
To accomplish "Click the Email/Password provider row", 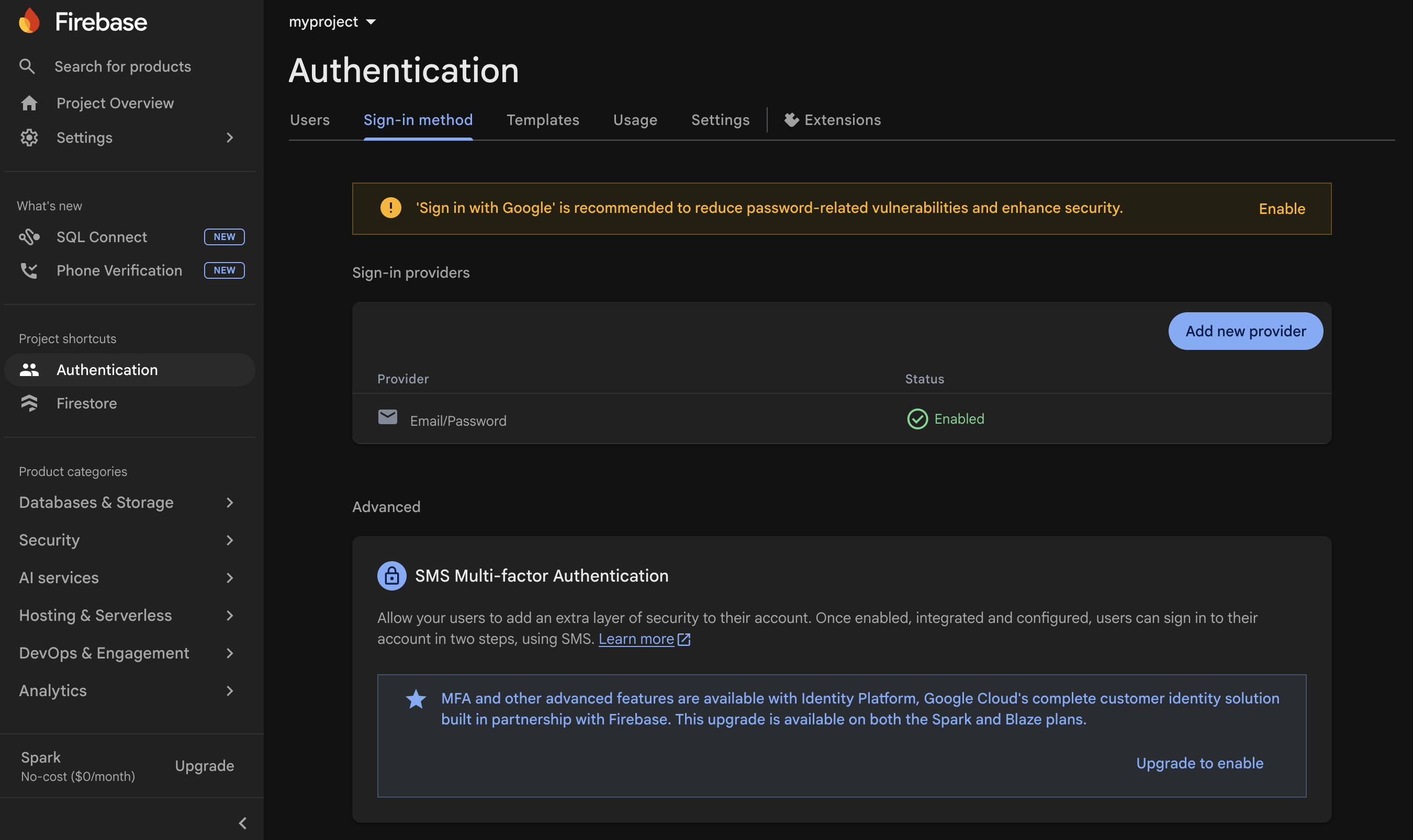I will pos(842,419).
